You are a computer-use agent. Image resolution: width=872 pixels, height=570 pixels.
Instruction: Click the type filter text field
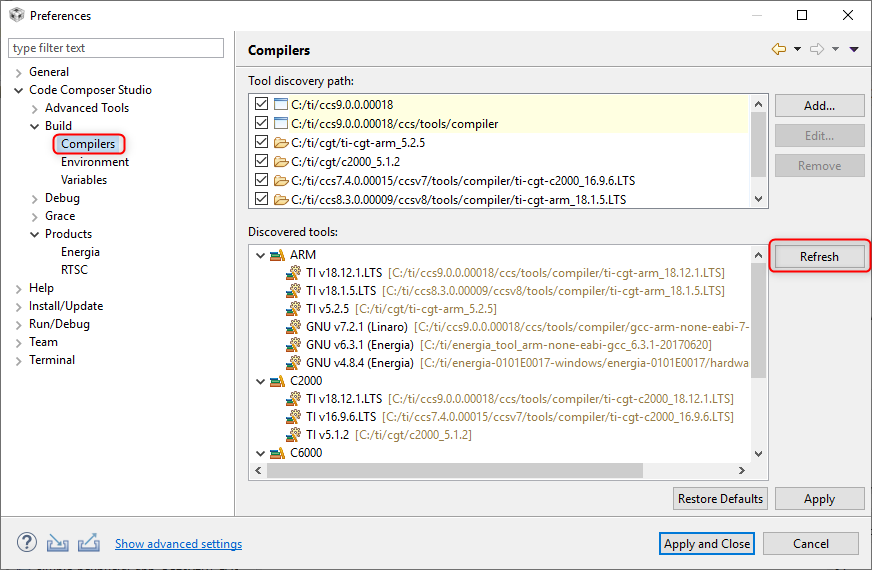[x=116, y=48]
